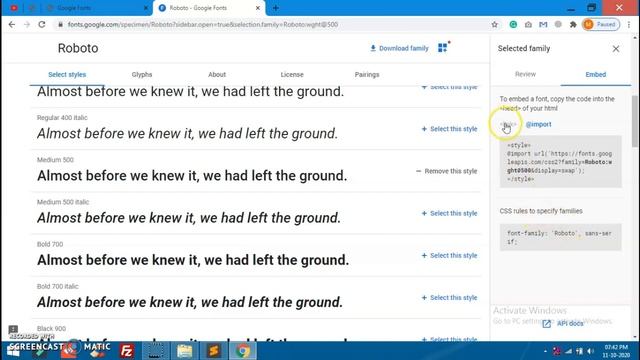Viewport: 640px width, 360px height.
Task: Switch to the Review tab
Action: [x=525, y=74]
